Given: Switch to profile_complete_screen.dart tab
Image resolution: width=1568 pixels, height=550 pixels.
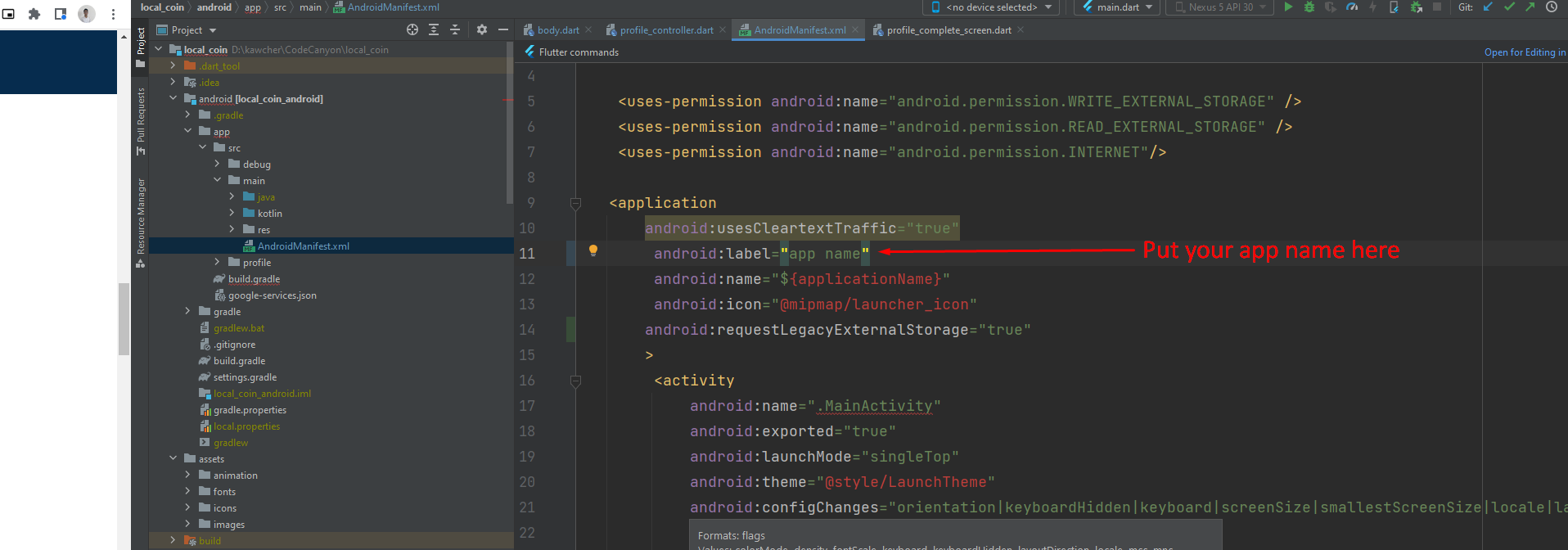Looking at the screenshot, I should click(x=948, y=30).
